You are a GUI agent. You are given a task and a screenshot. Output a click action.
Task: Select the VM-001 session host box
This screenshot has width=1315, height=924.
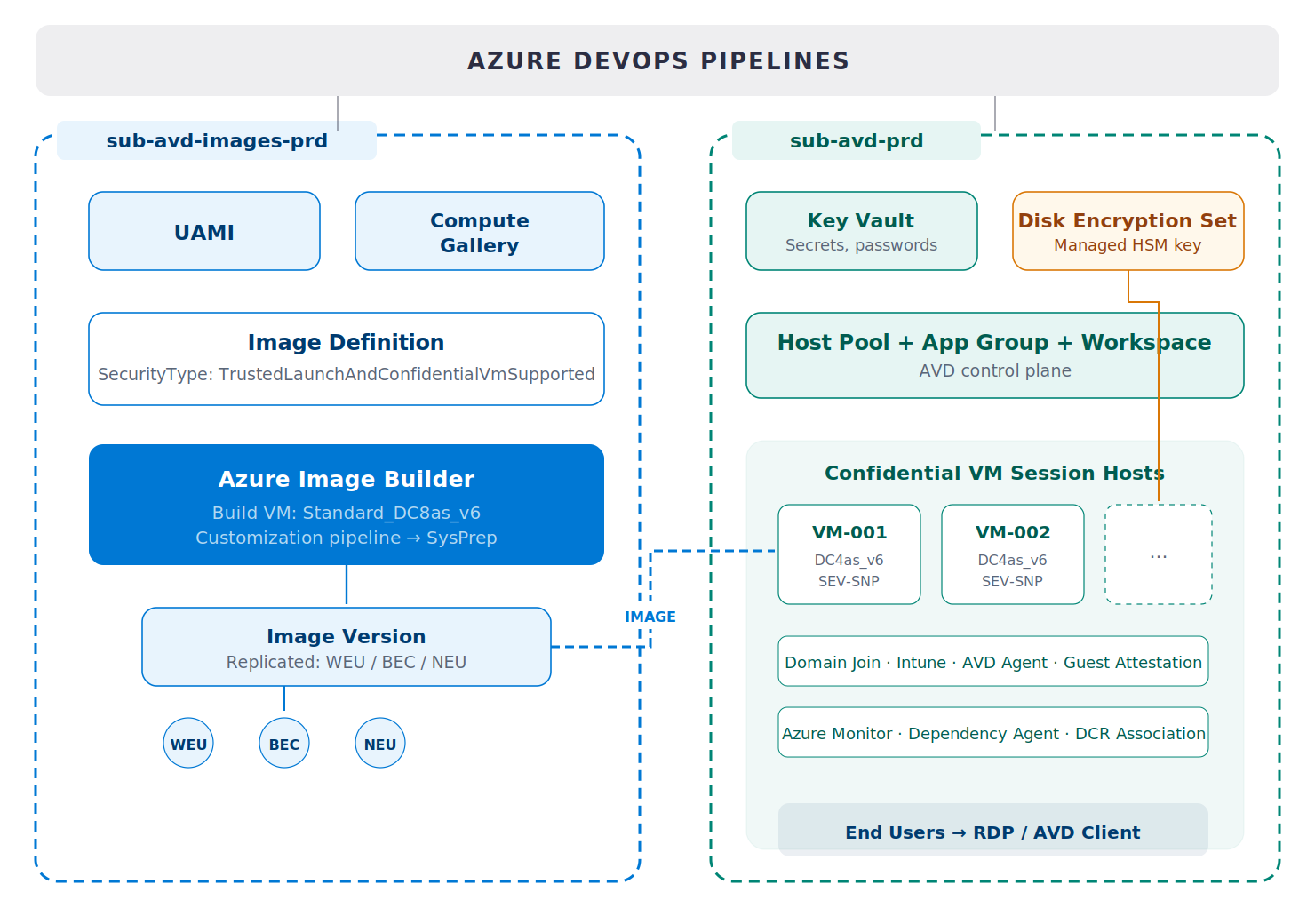tap(849, 554)
